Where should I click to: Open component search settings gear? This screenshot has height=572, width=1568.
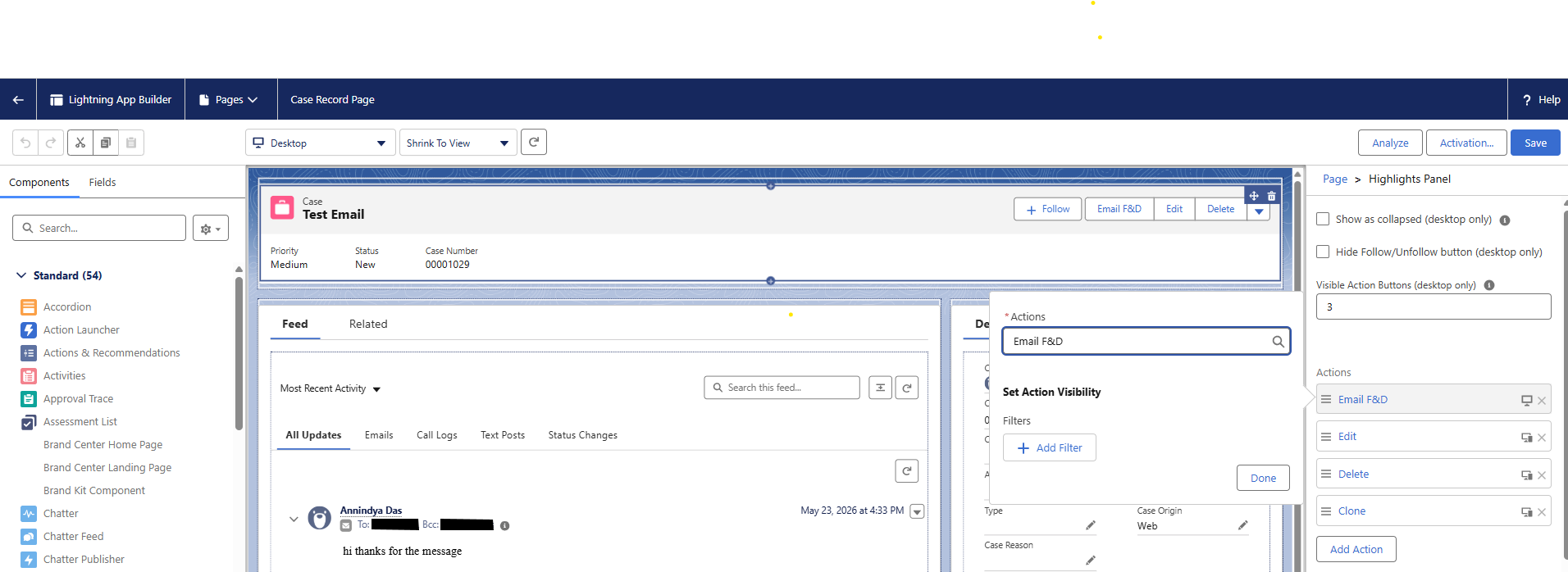pyautogui.click(x=211, y=229)
